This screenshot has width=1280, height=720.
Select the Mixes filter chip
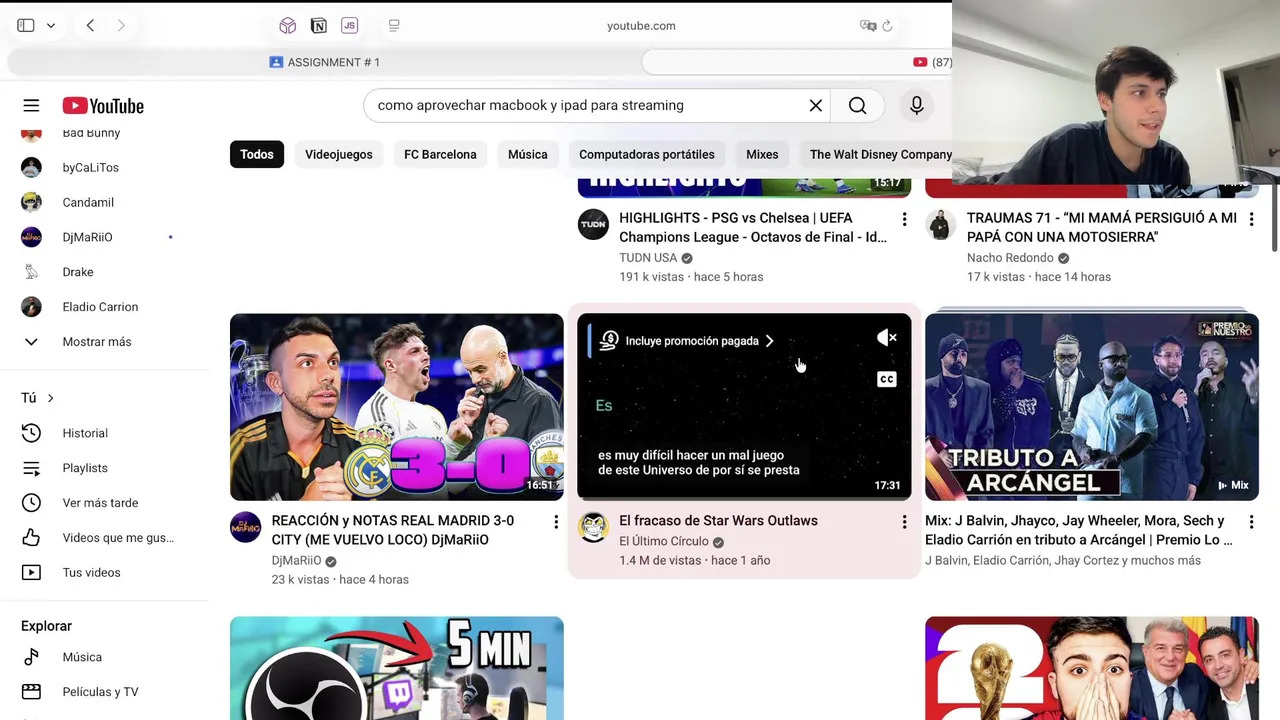pos(762,154)
